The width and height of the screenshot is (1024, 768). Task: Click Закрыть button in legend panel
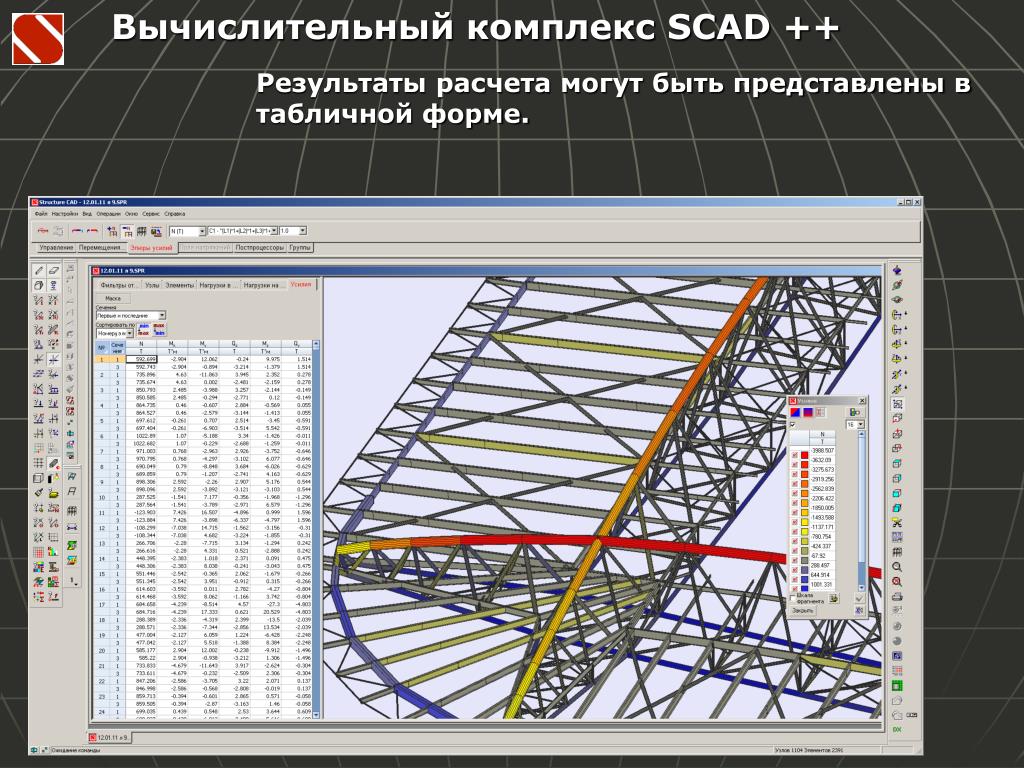(x=802, y=611)
